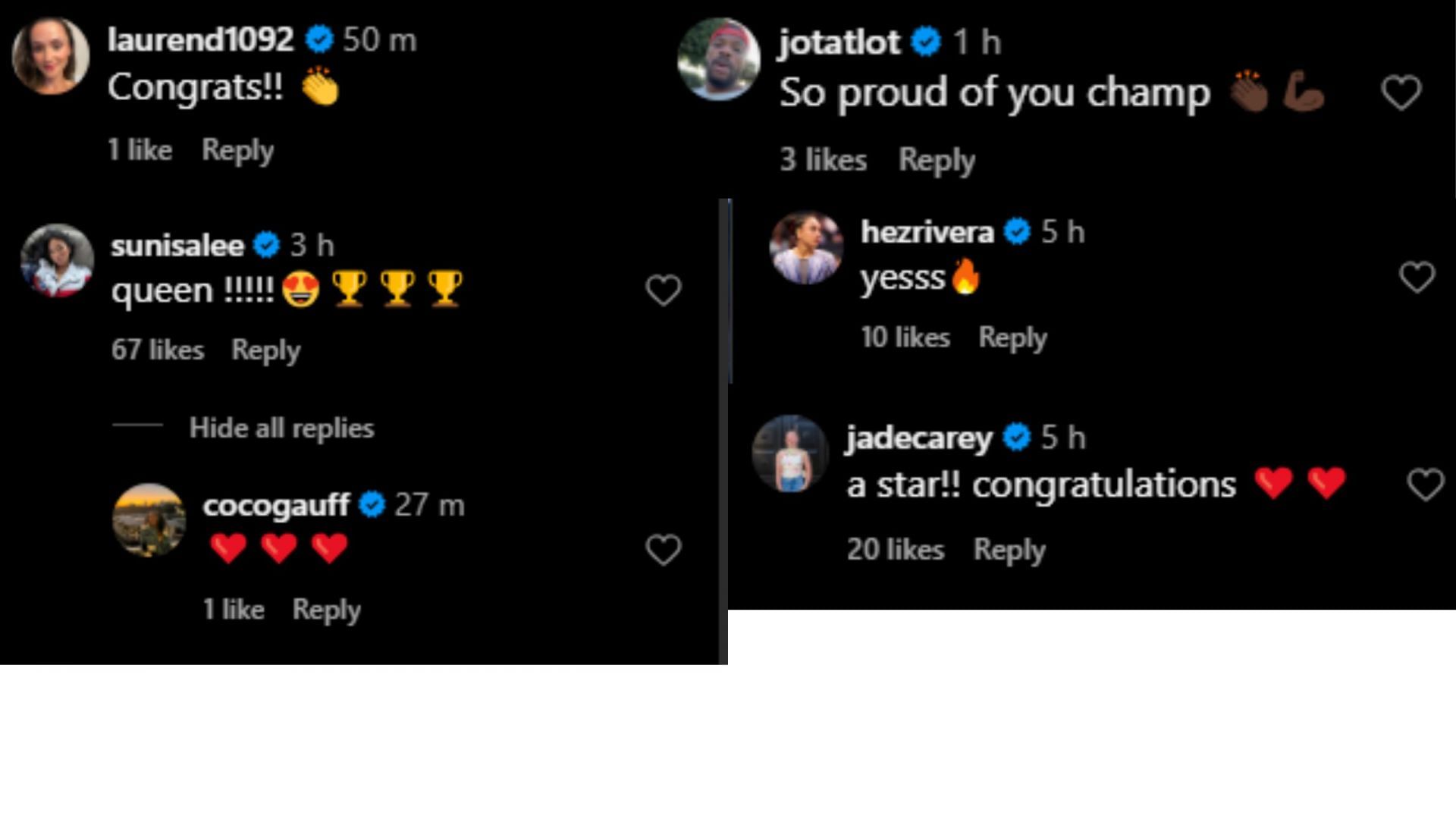This screenshot has width=1456, height=819.
Task: Like sunisalee's queen comment with heart
Action: click(x=663, y=290)
